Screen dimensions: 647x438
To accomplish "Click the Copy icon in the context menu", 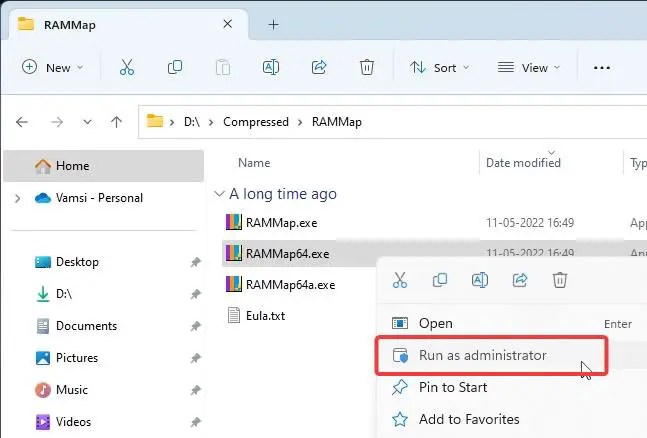I will tap(440, 280).
